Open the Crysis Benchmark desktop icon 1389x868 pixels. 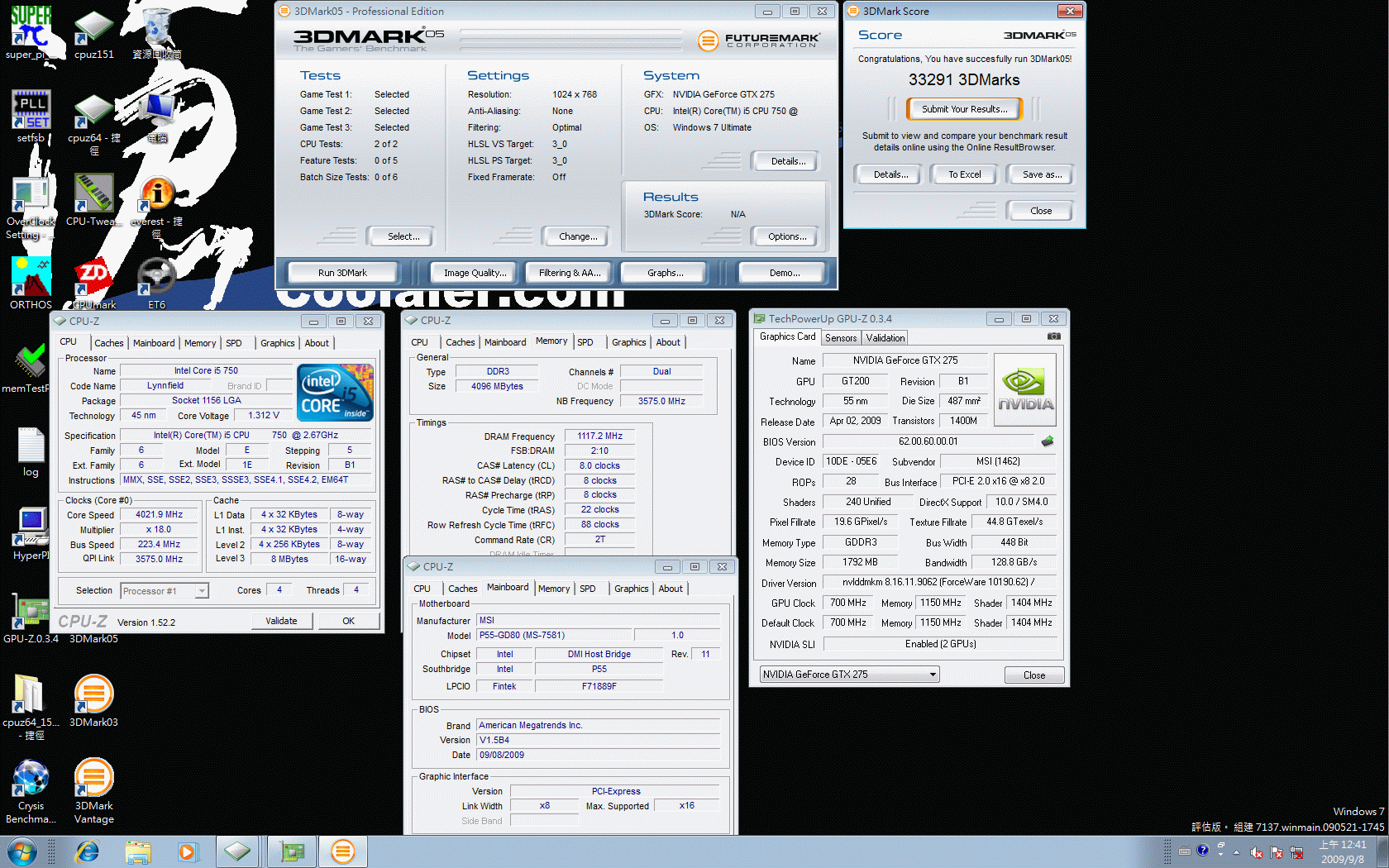(x=31, y=790)
